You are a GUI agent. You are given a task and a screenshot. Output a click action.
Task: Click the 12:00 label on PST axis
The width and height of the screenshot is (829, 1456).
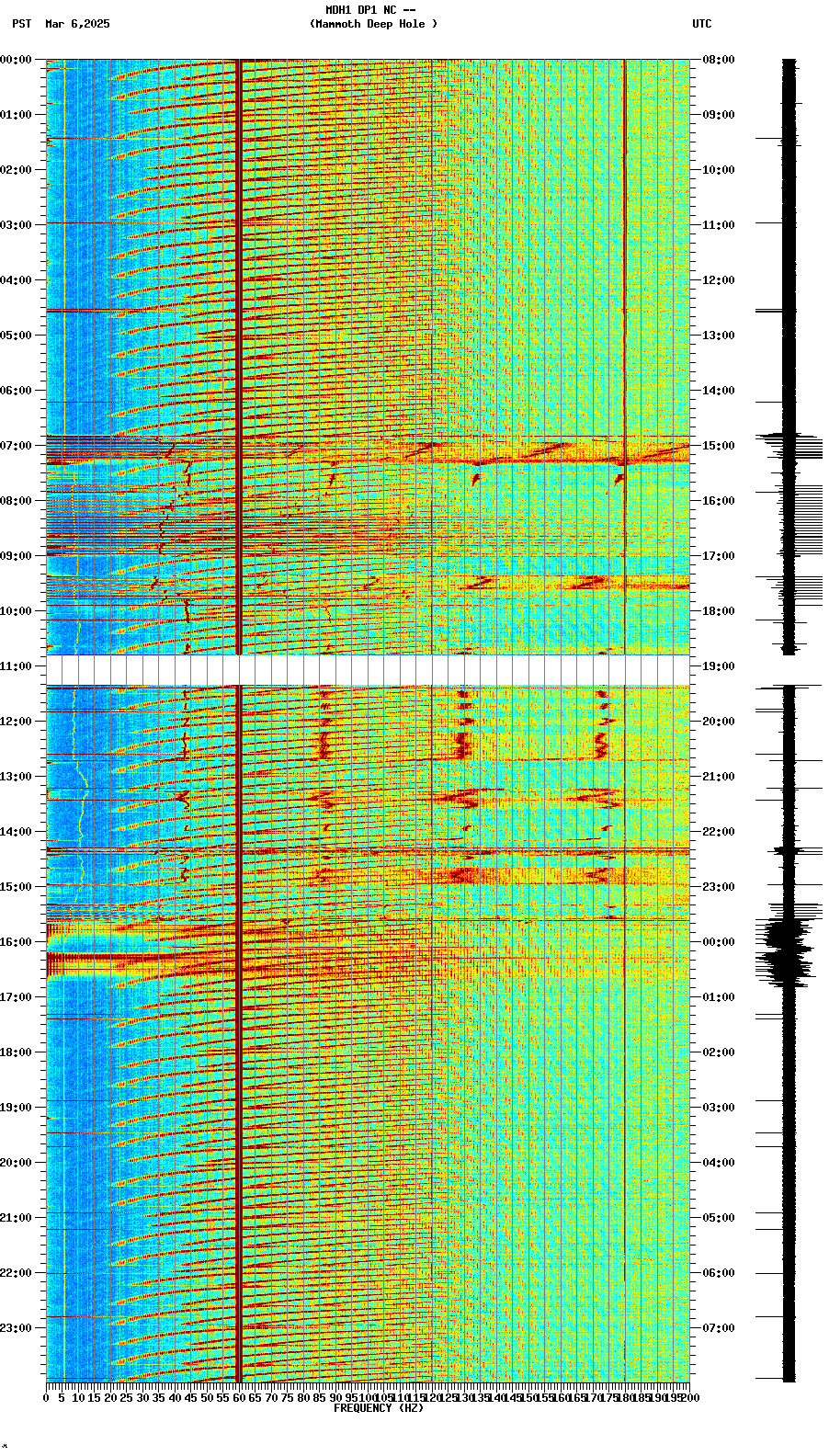16,722
